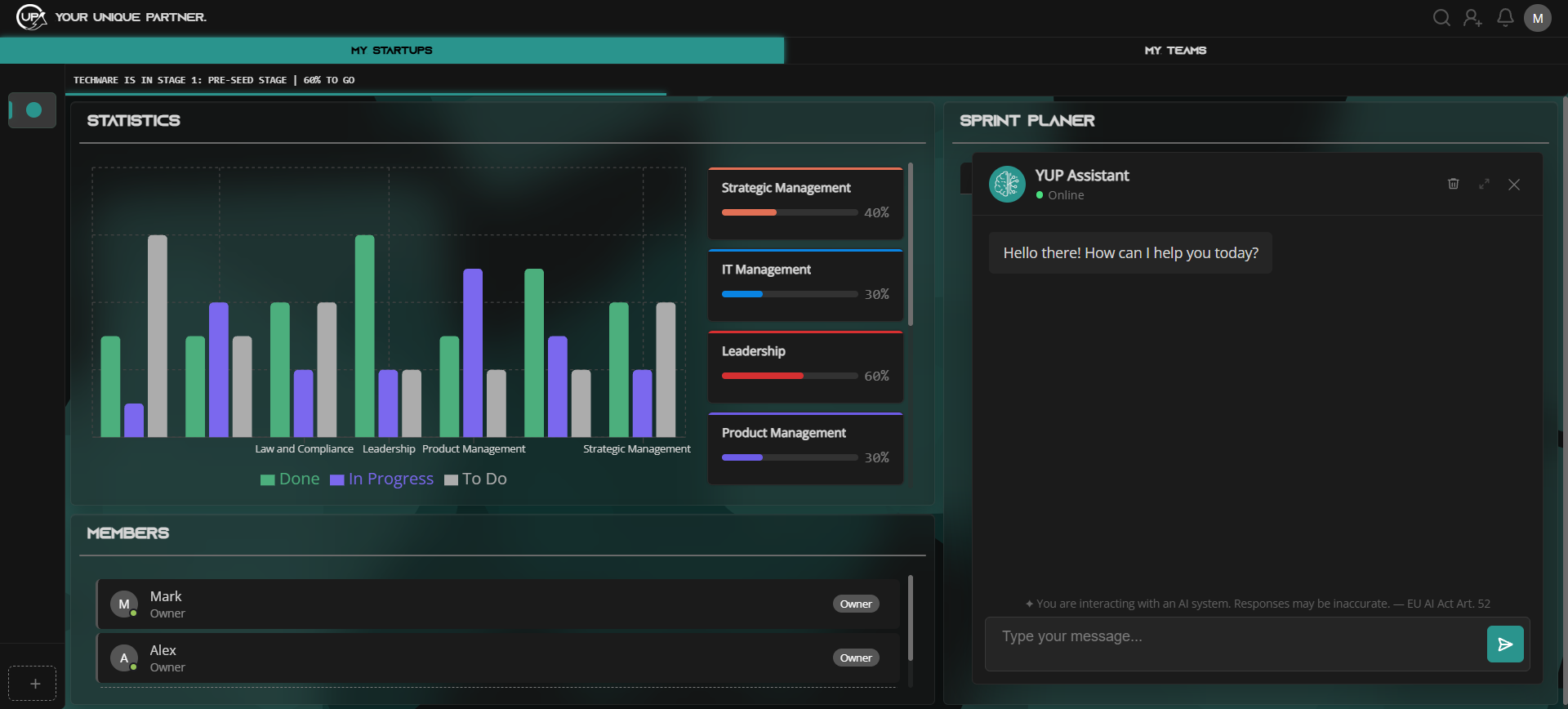The height and width of the screenshot is (709, 1568).
Task: Click Mark's avatar in members list
Action: 124,604
